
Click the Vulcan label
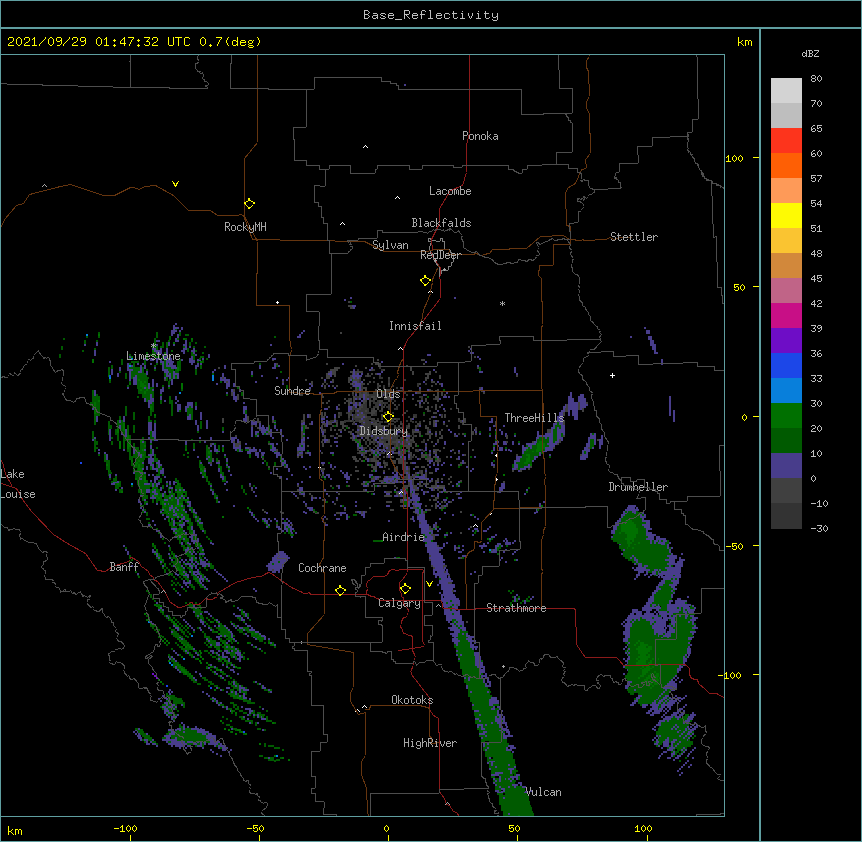544,792
